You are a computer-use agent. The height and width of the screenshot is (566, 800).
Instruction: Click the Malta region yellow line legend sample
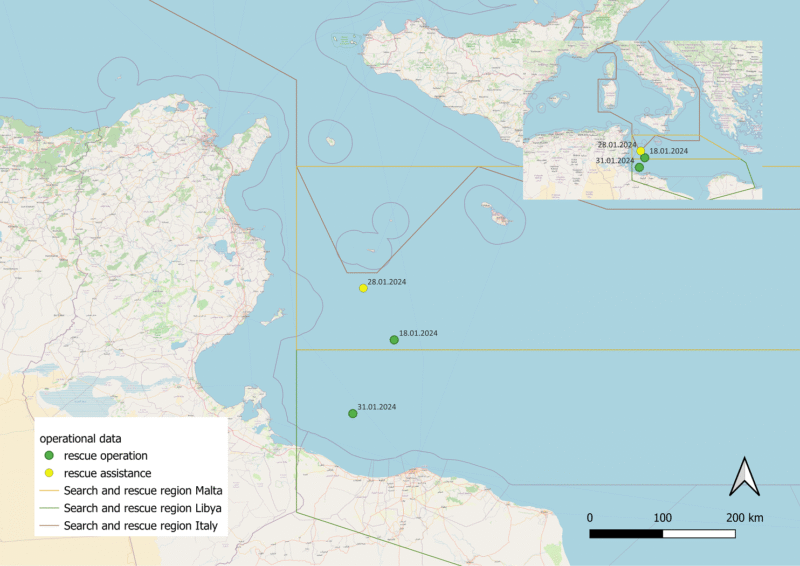49,491
